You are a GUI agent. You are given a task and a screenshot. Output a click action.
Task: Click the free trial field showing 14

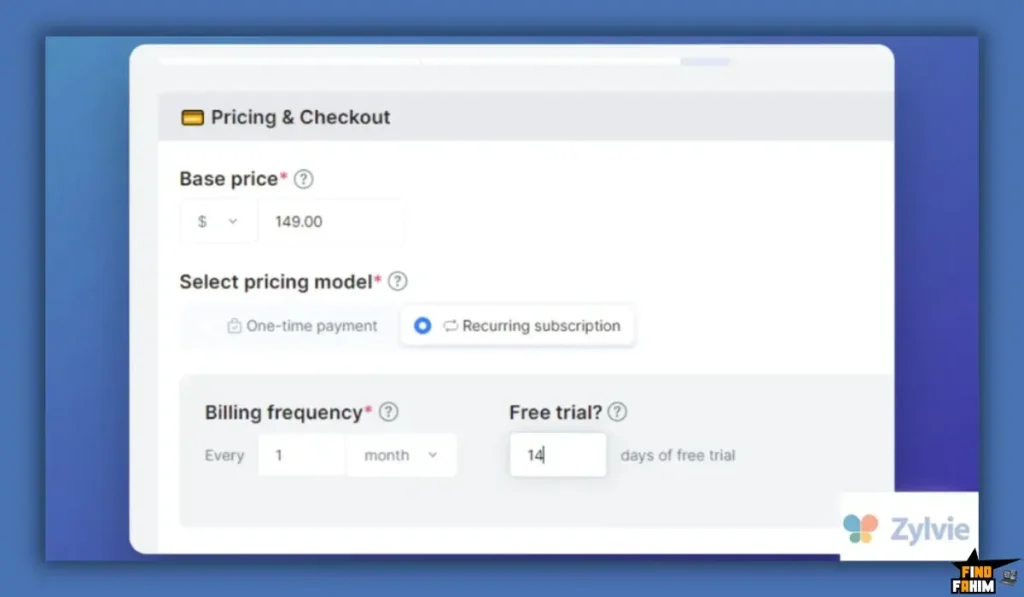tap(557, 455)
